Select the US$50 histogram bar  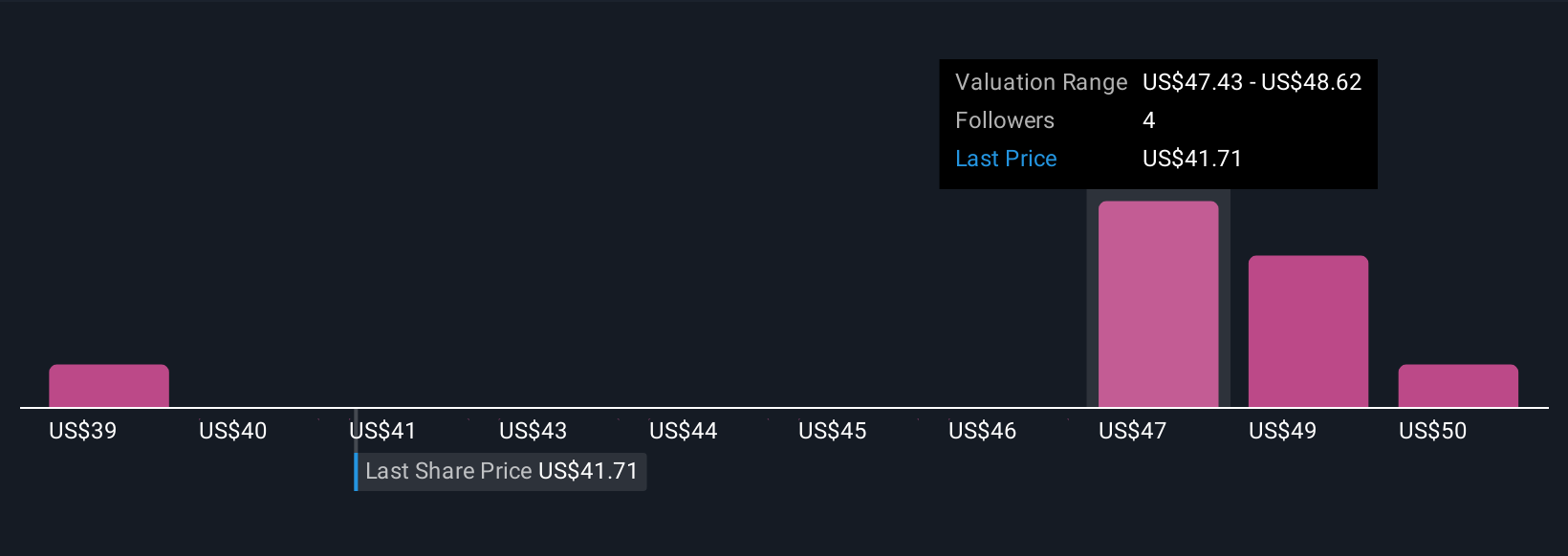point(1458,386)
